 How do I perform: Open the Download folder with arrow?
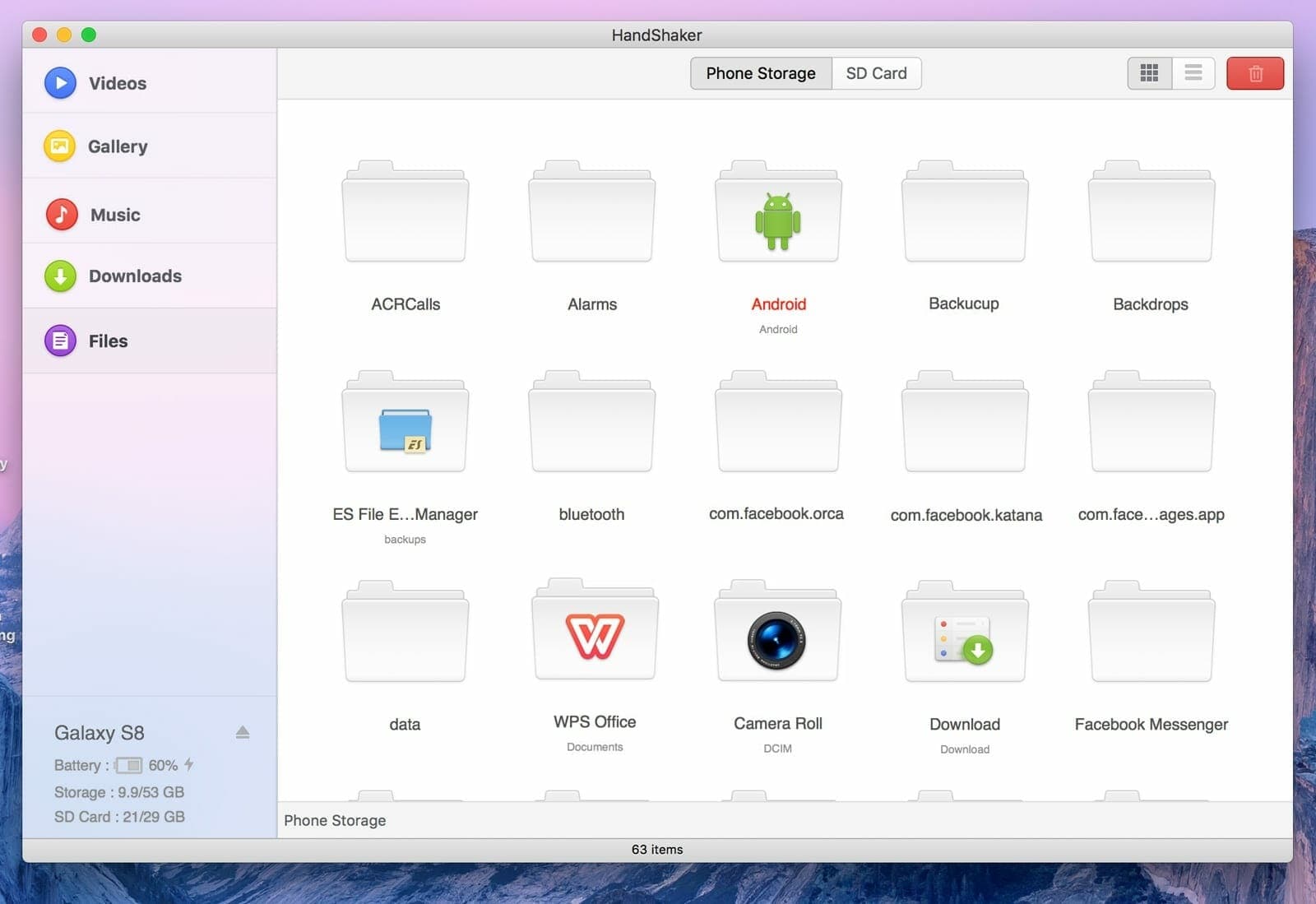point(965,632)
